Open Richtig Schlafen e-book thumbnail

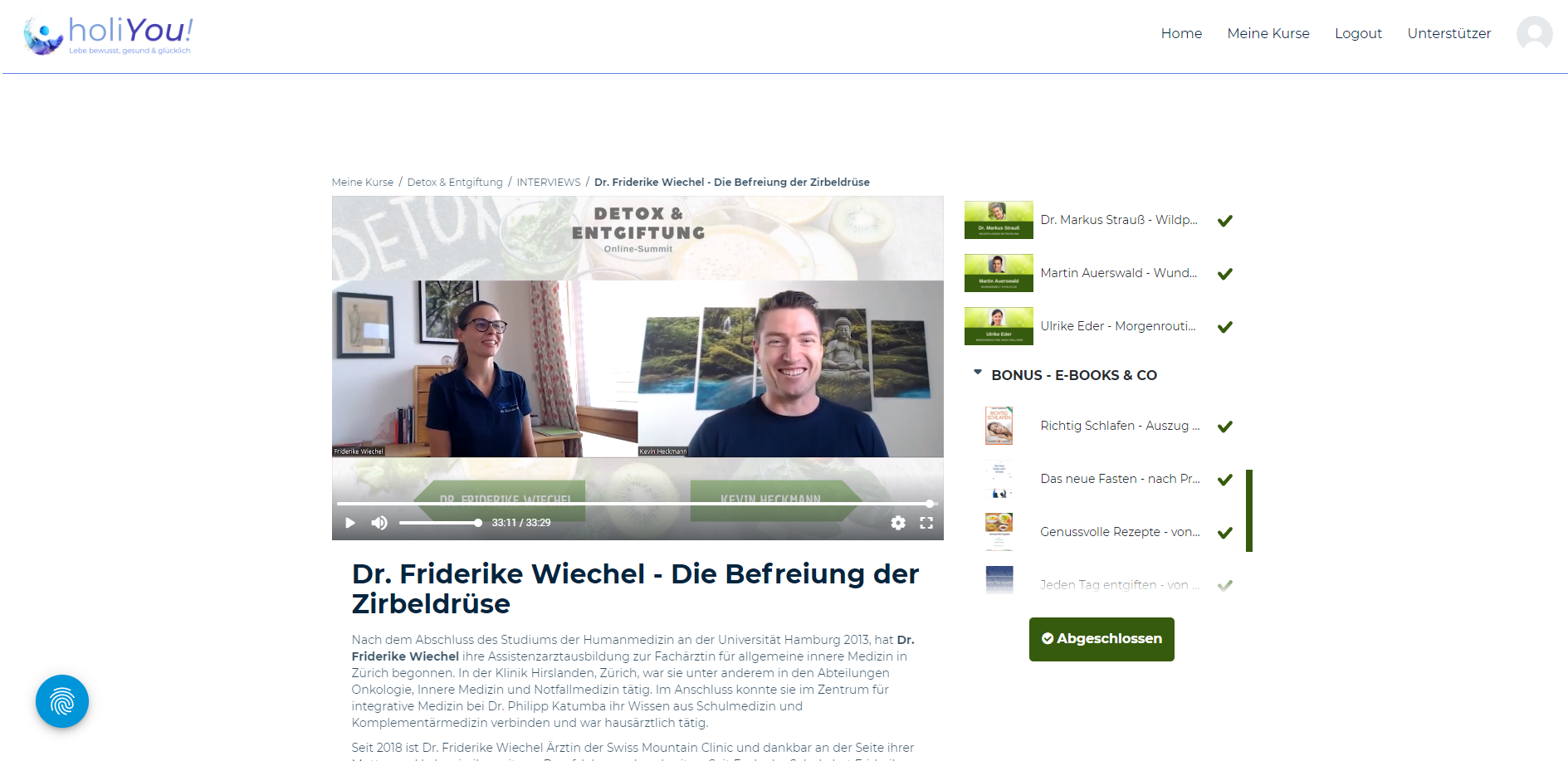[999, 426]
